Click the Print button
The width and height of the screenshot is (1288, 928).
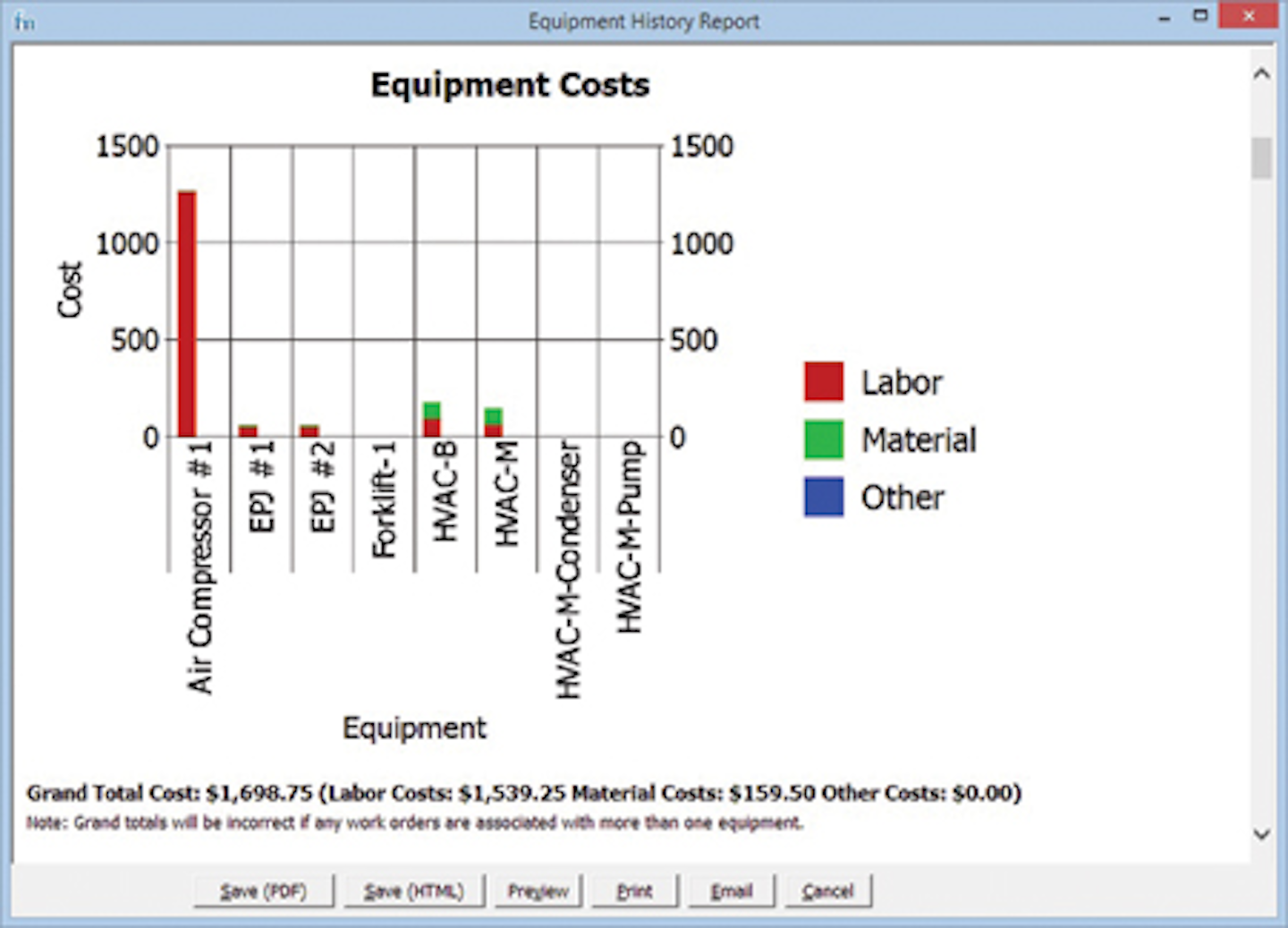634,890
